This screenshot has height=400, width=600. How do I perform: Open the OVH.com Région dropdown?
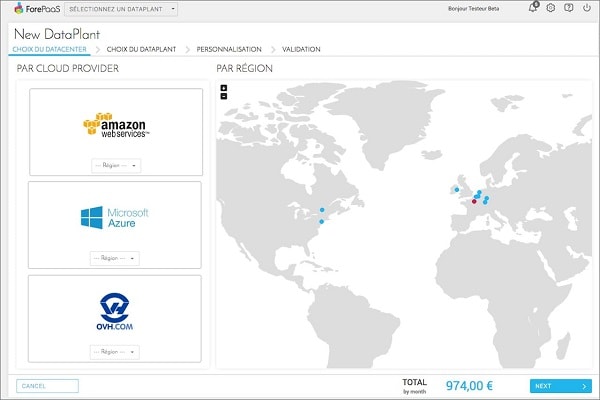pos(114,352)
